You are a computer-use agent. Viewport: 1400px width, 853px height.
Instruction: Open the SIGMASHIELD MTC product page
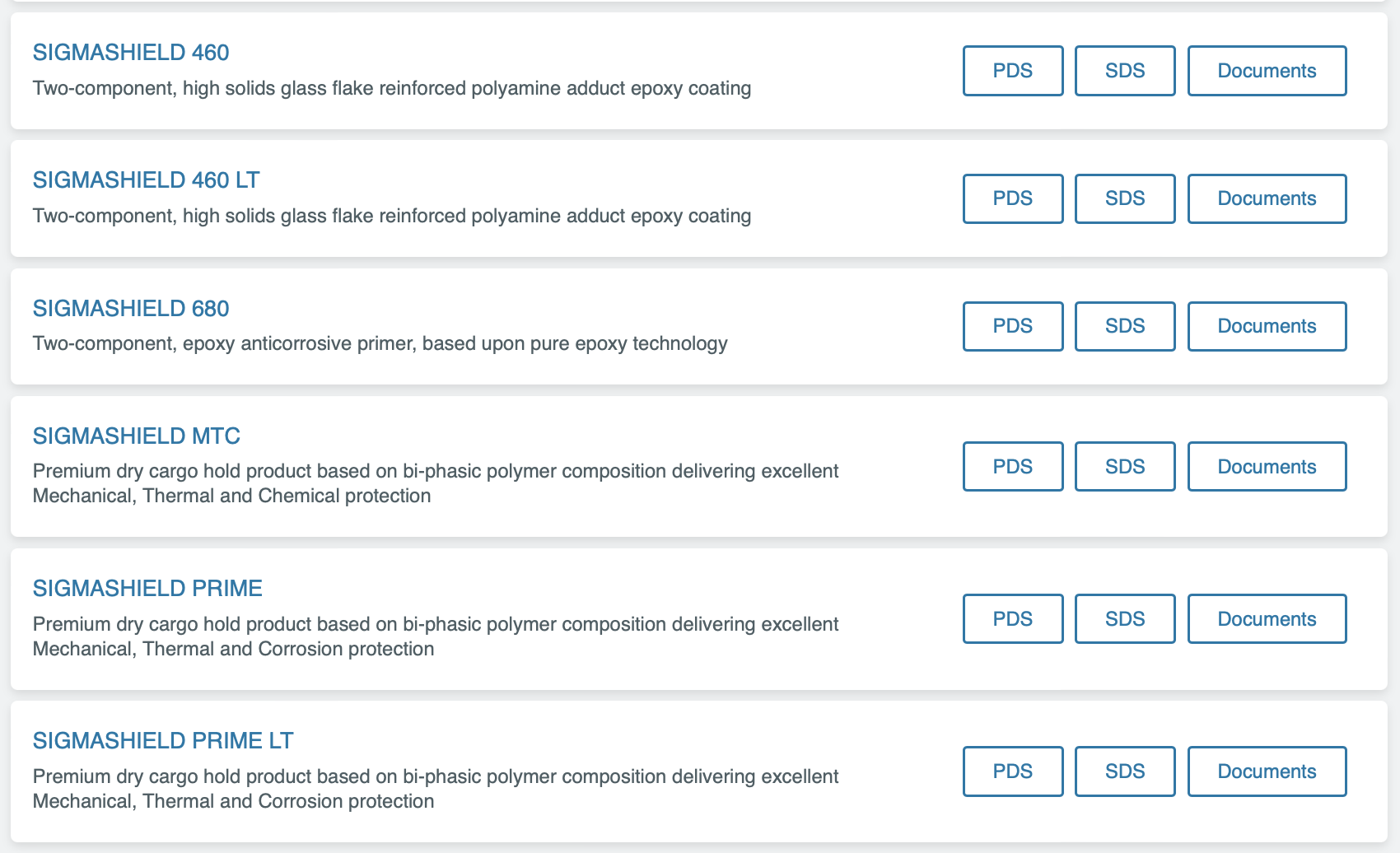point(137,436)
